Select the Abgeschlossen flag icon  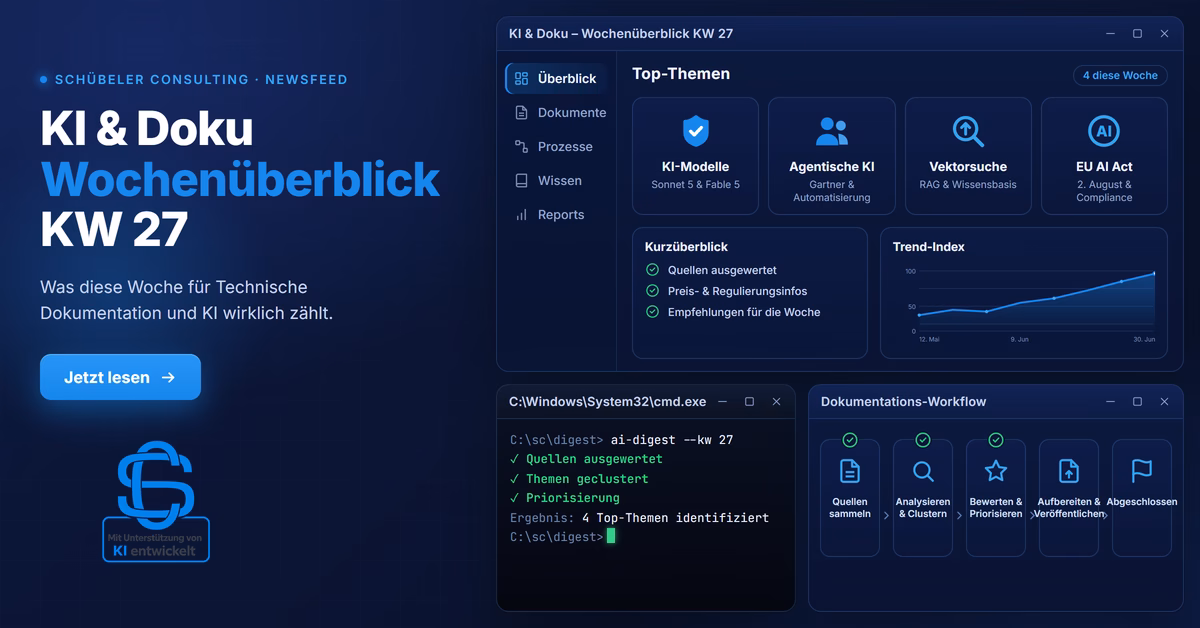1142,471
